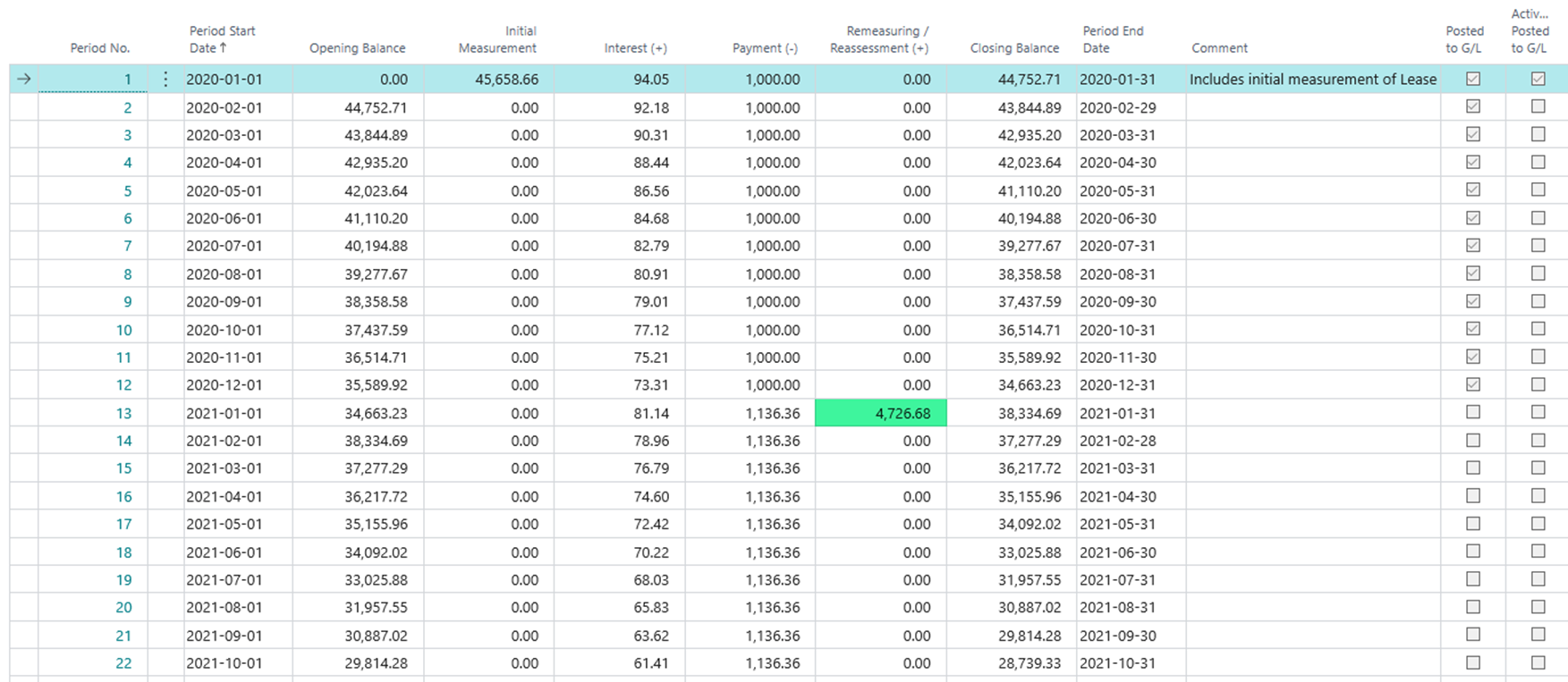
Task: Open period number 22 link
Action: (123, 664)
